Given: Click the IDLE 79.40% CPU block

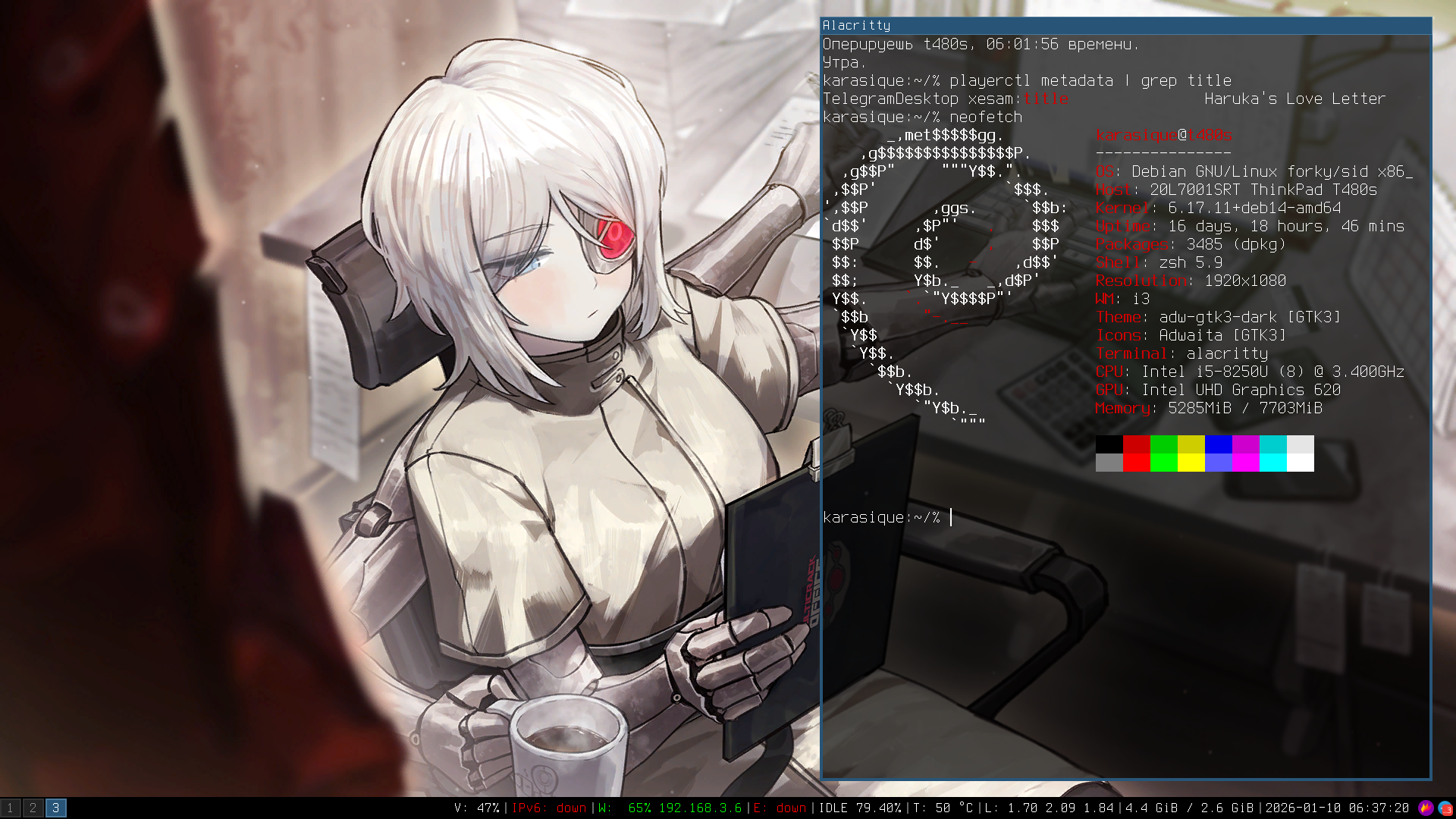Looking at the screenshot, I should [861, 808].
